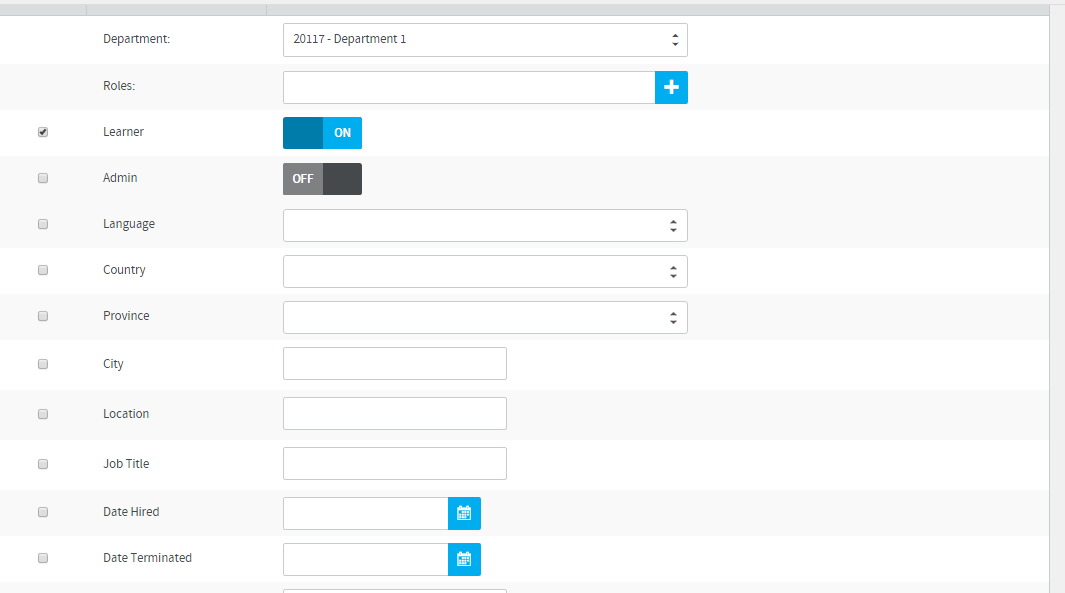Click the 'Country' label text
Screen dimensions: 1065x593
(124, 270)
